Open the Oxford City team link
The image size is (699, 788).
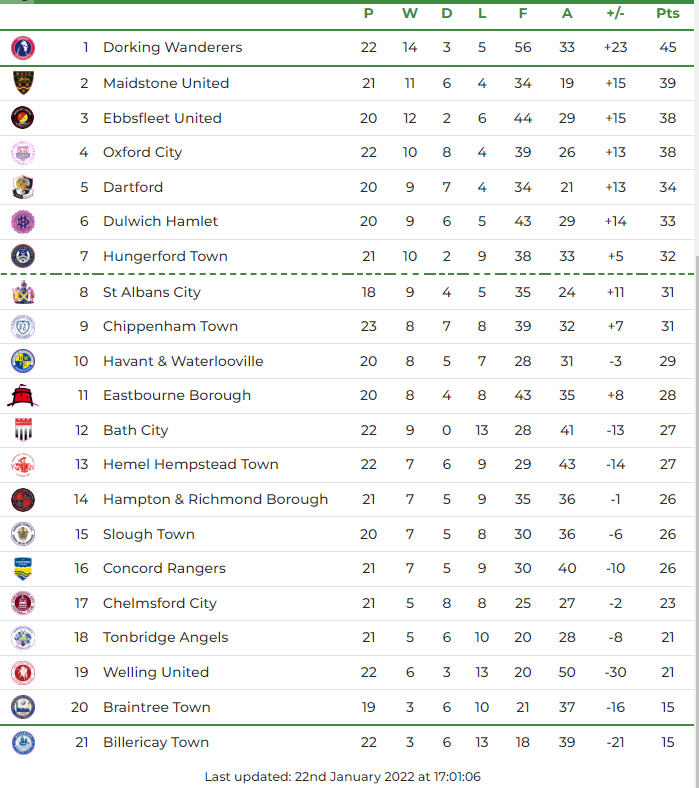[142, 152]
